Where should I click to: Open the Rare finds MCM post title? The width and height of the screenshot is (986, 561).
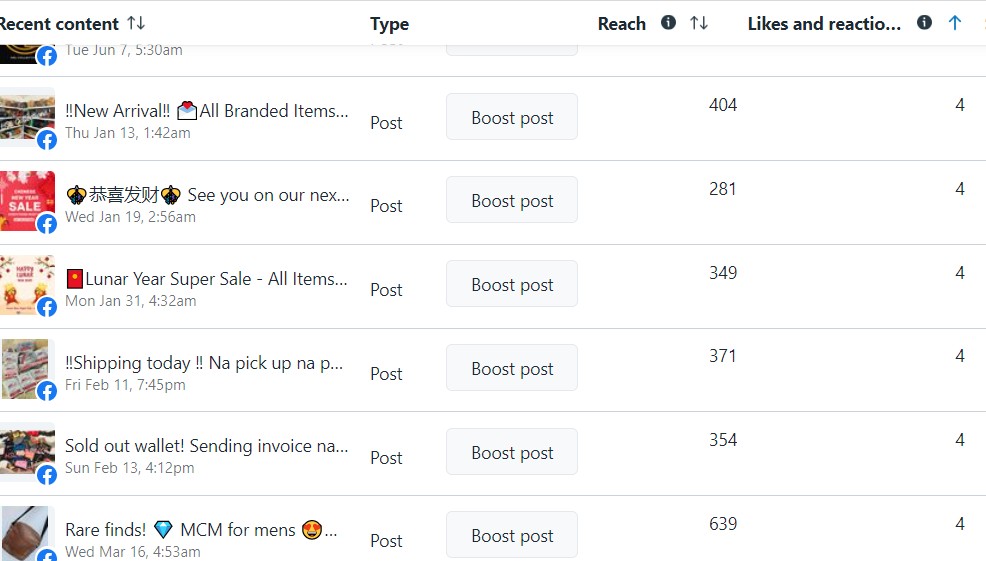click(200, 530)
